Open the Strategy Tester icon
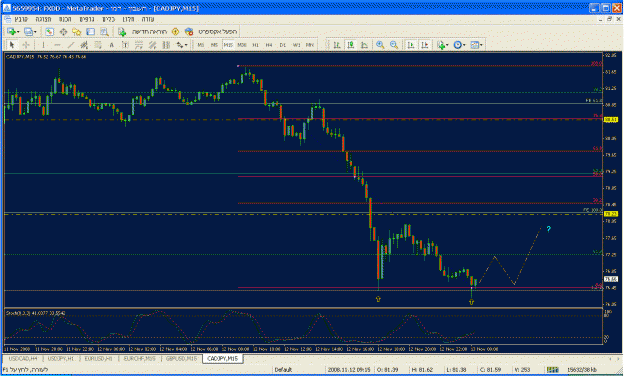The height and width of the screenshot is (376, 625). coord(104,31)
